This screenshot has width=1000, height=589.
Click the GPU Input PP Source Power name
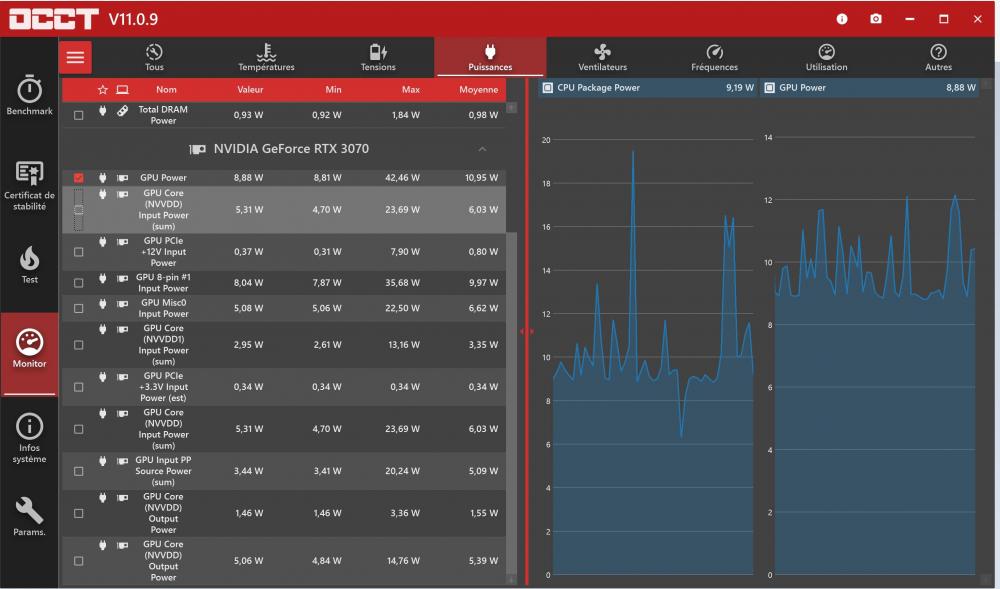coord(163,471)
